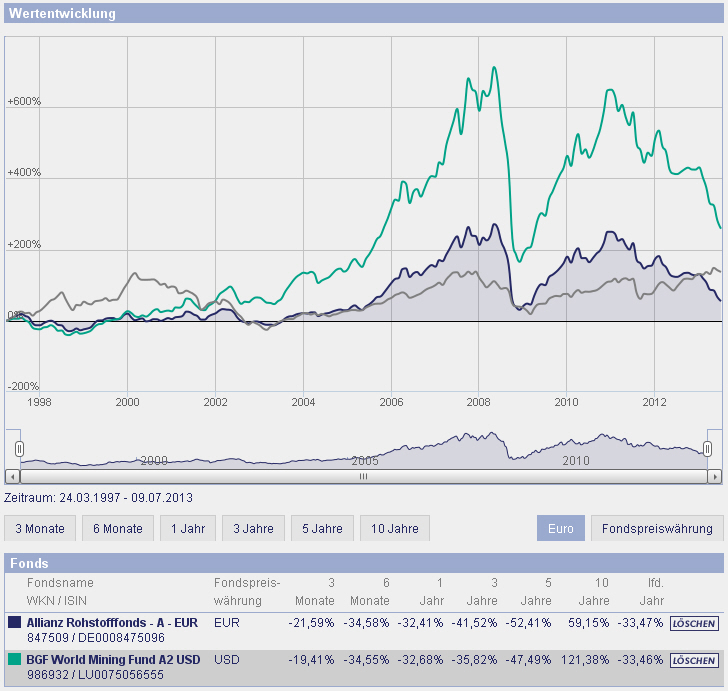Viewport: 728px width, 691px height.
Task: Choose the 1 Jahr period button
Action: coord(188,528)
